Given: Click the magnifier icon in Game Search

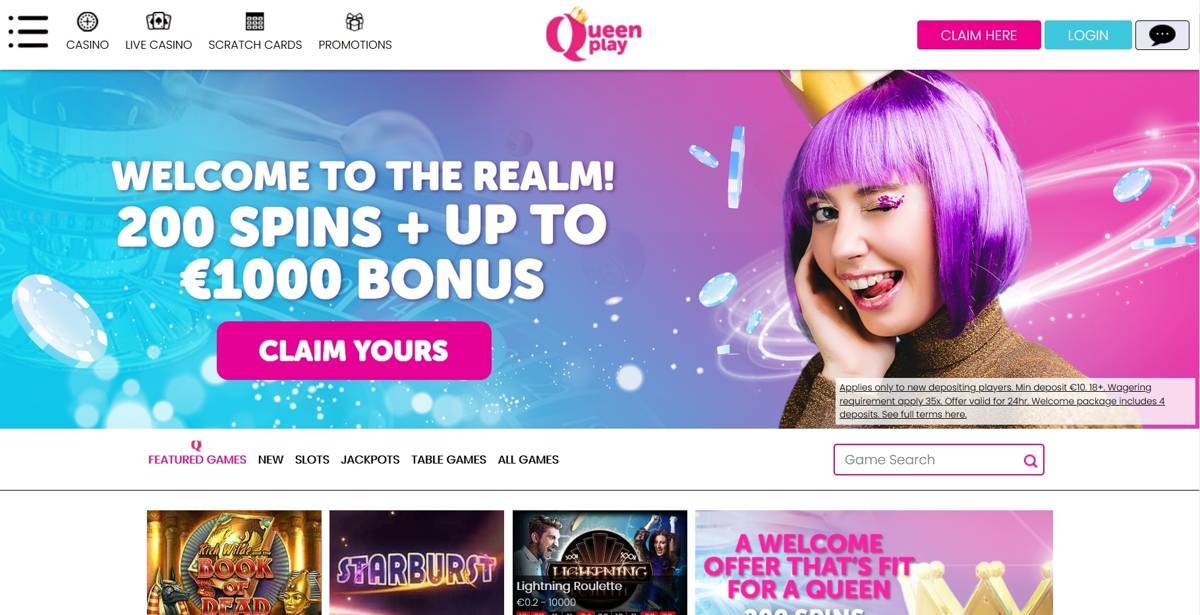Looking at the screenshot, I should pyautogui.click(x=1030, y=461).
